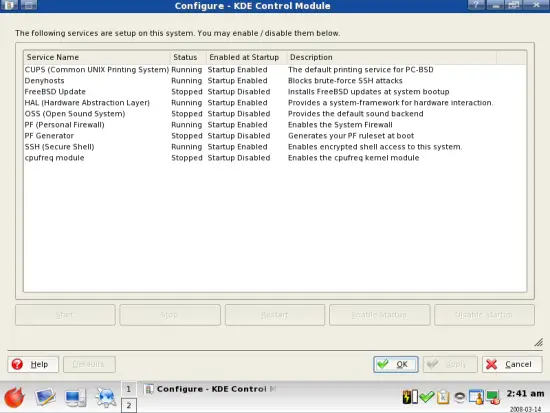This screenshot has height=413, width=550.
Task: Click 'Generates your PF ruleset at boot' text
Action: [351, 136]
